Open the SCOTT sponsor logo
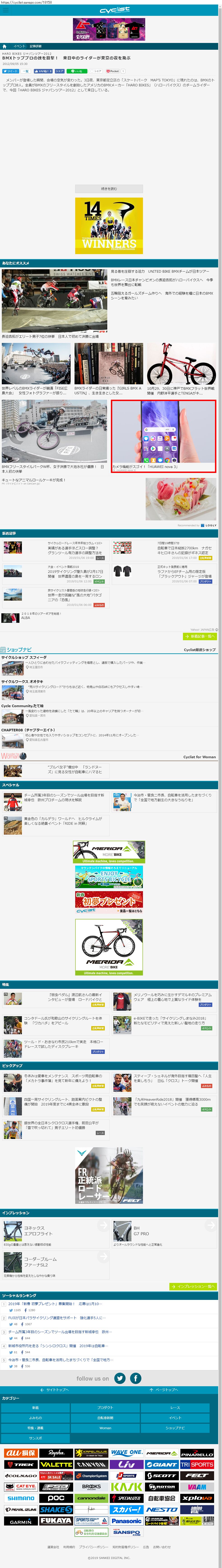This screenshot has height=1568, width=222. [162, 1476]
